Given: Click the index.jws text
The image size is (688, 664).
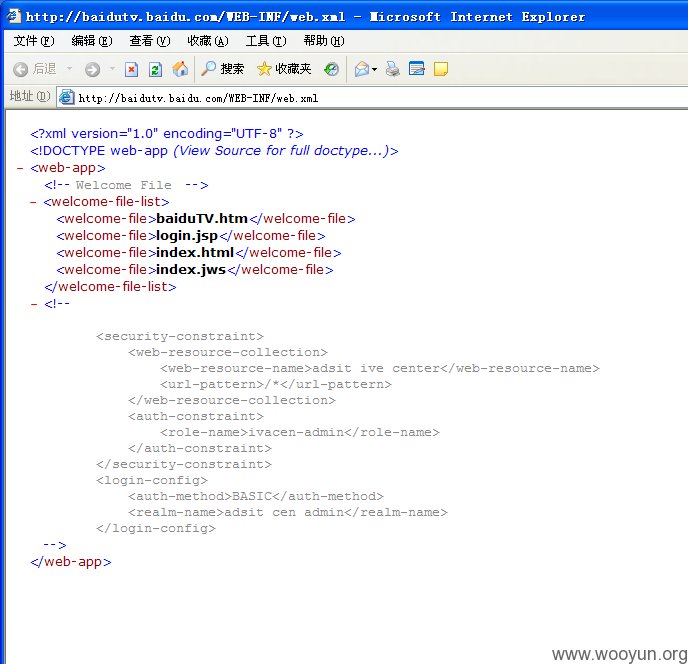Looking at the screenshot, I should 191,269.
